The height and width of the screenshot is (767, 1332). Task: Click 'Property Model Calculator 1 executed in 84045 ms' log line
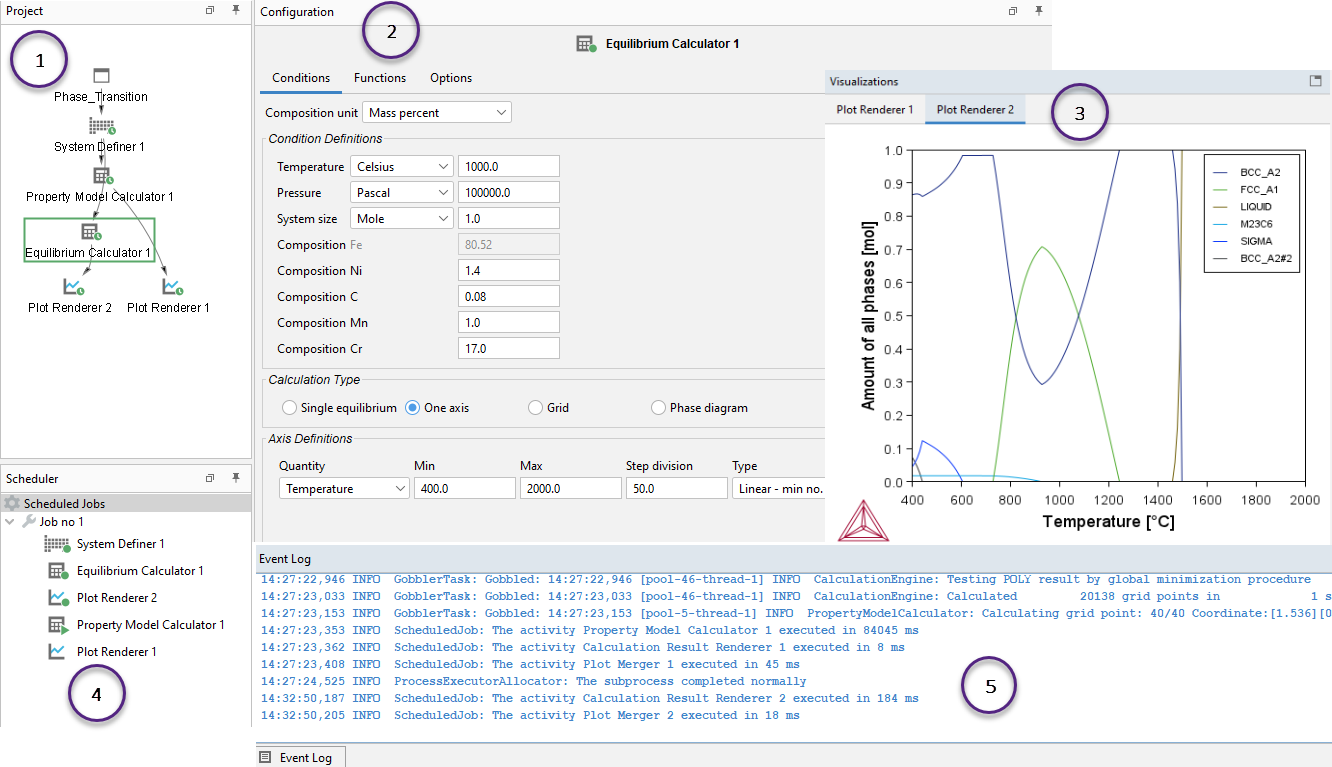point(589,631)
